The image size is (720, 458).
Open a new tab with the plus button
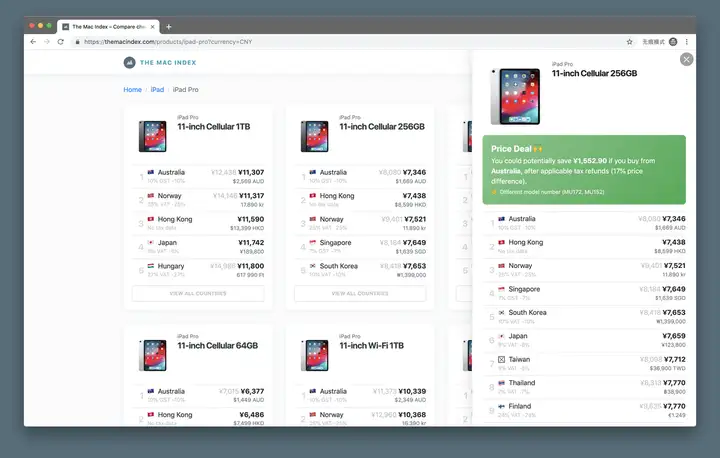169,27
